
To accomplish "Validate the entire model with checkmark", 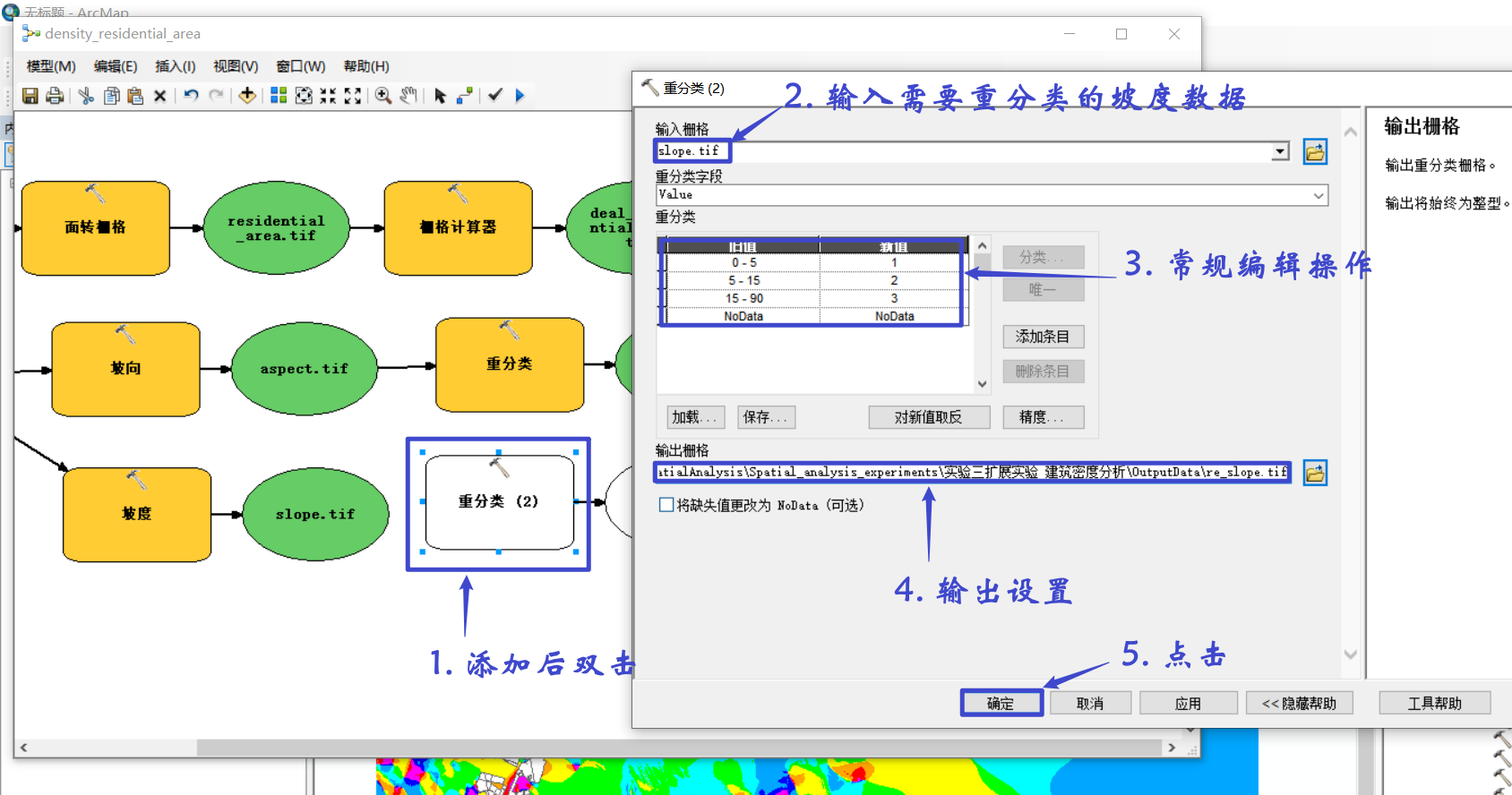I will coord(495,96).
